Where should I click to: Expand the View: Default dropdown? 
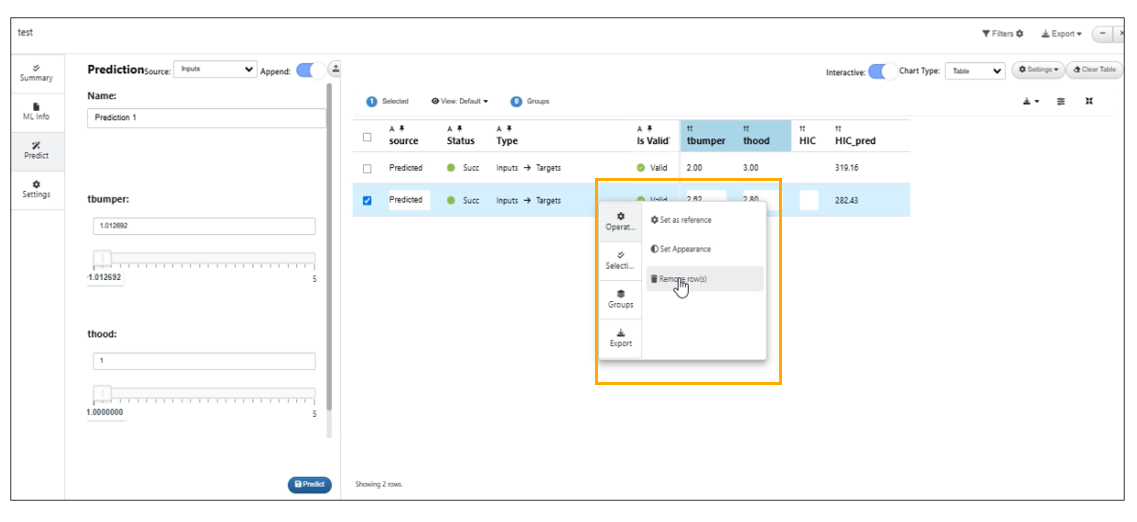460,102
